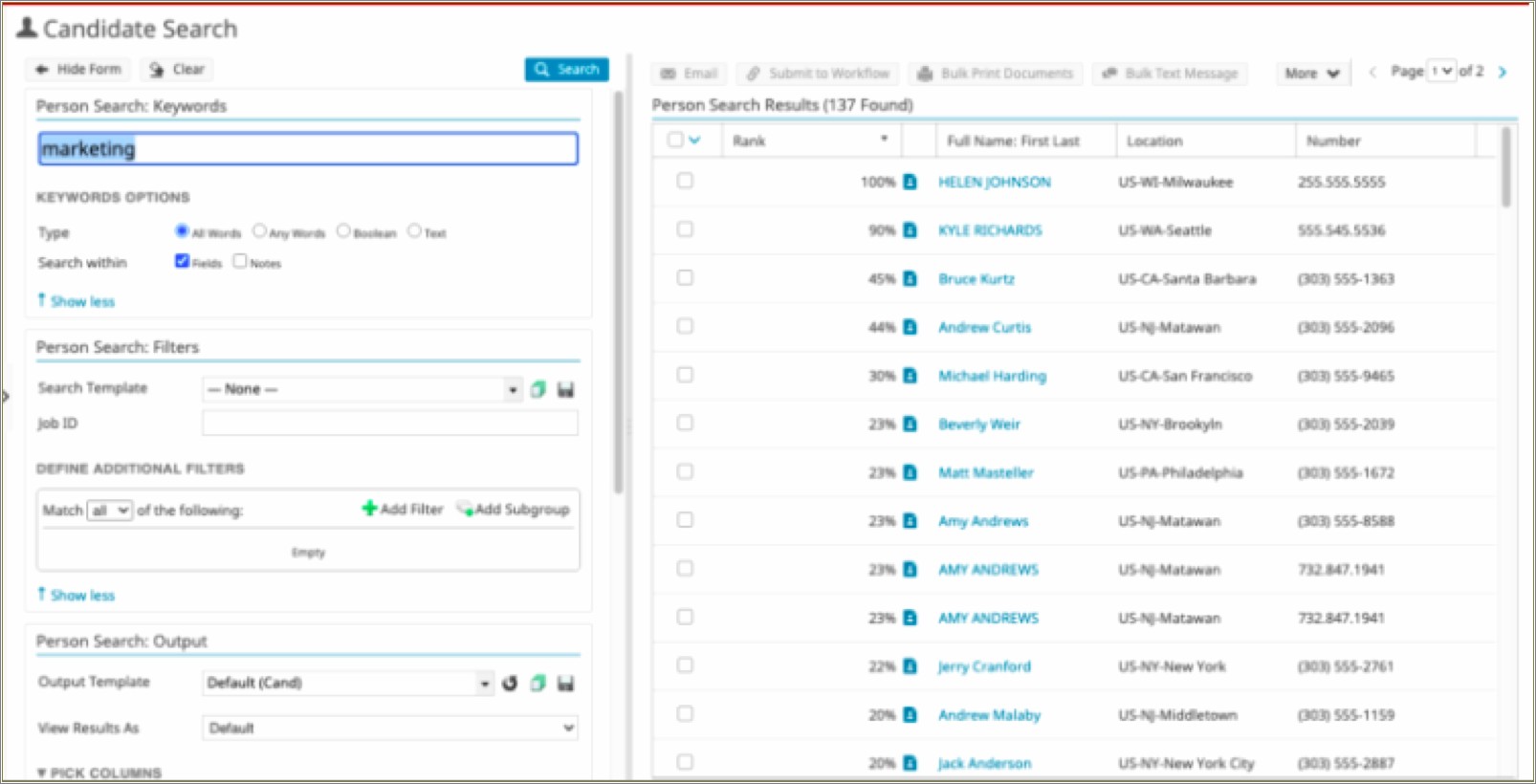Collapse keywords options with Show less
1536x784 pixels.
76,301
